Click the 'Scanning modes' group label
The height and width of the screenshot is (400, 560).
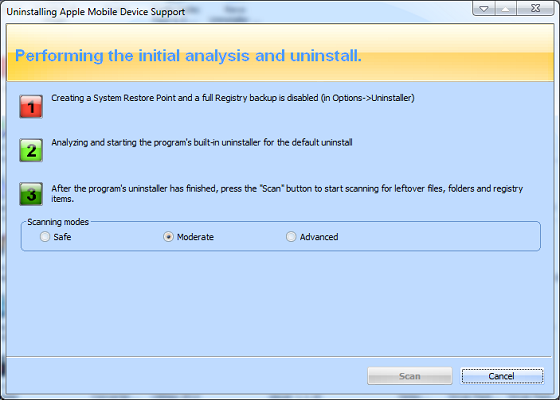click(x=58, y=222)
